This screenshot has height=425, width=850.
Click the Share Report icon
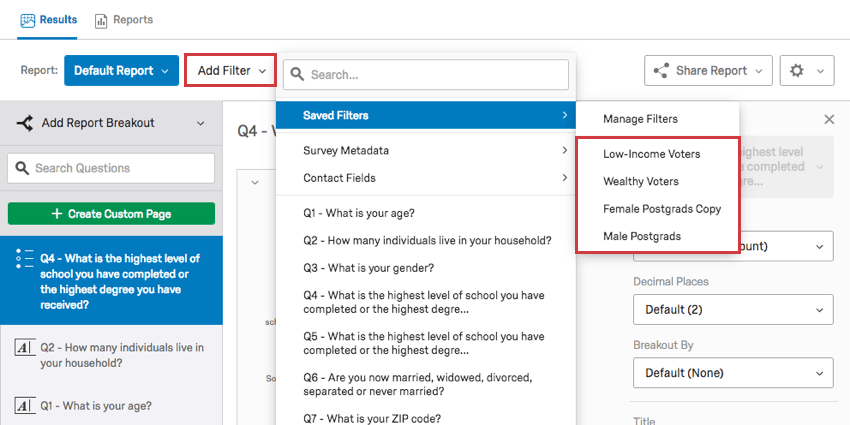pyautogui.click(x=661, y=71)
